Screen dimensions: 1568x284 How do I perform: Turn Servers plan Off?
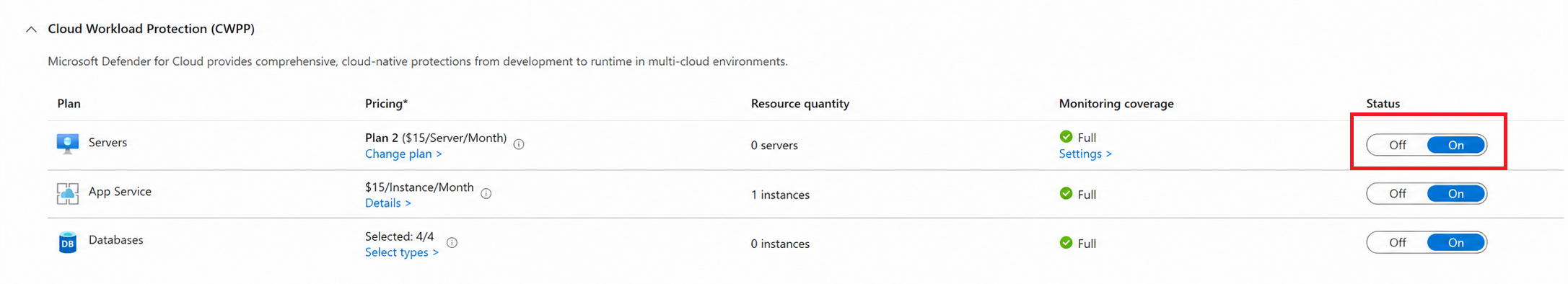click(x=1397, y=145)
